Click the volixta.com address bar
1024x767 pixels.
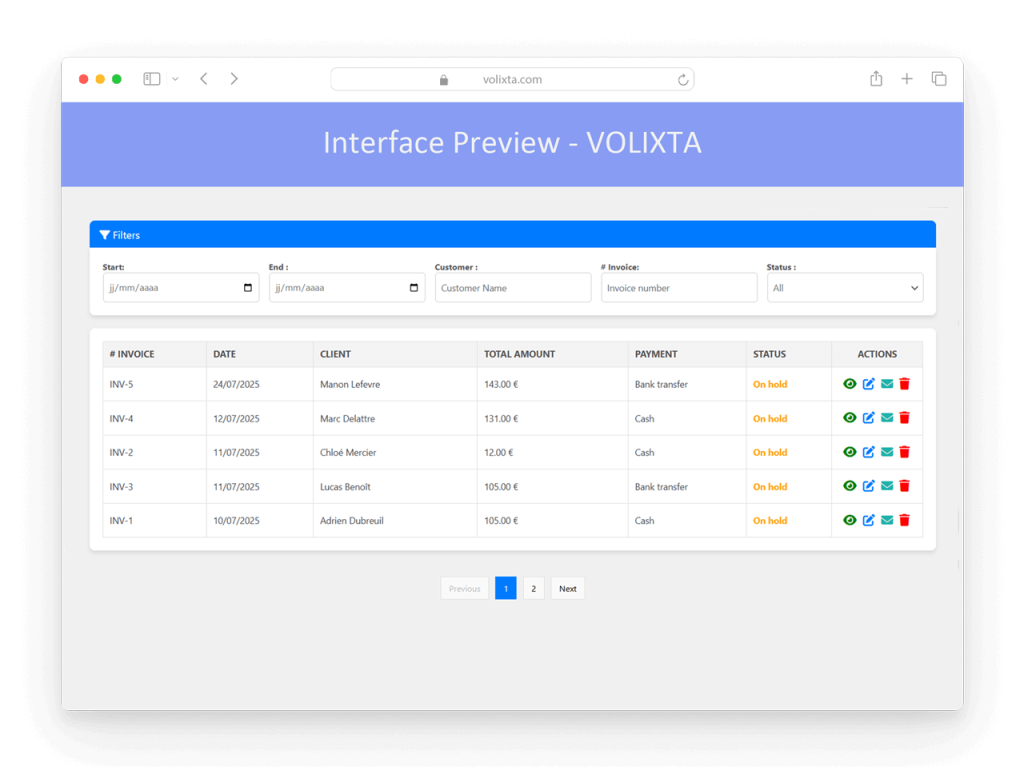pyautogui.click(x=512, y=80)
